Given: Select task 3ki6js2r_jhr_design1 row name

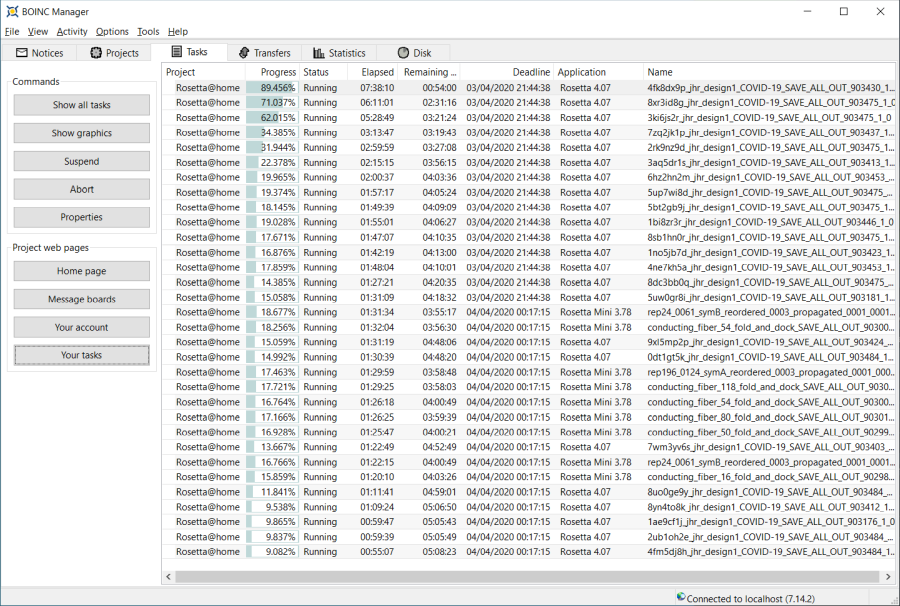Looking at the screenshot, I should [x=769, y=118].
